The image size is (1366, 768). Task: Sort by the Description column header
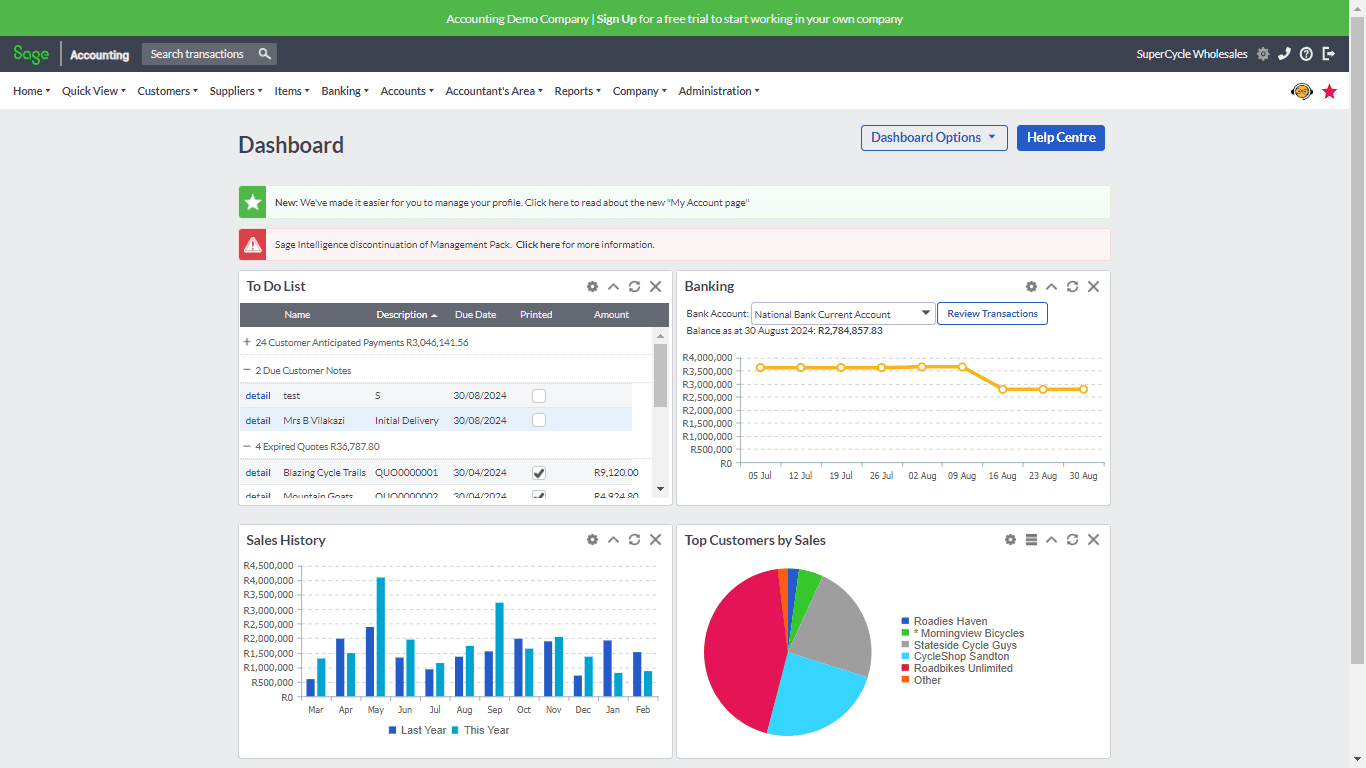(x=406, y=315)
